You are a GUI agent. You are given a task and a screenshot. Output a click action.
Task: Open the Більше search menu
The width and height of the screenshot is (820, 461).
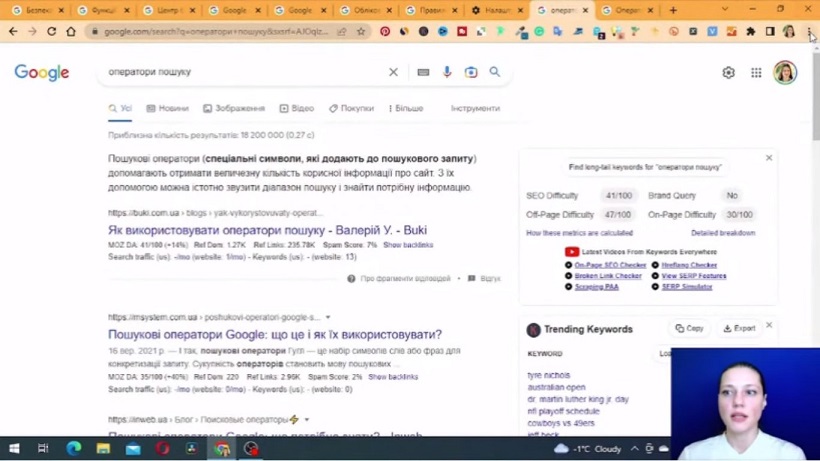coord(406,108)
